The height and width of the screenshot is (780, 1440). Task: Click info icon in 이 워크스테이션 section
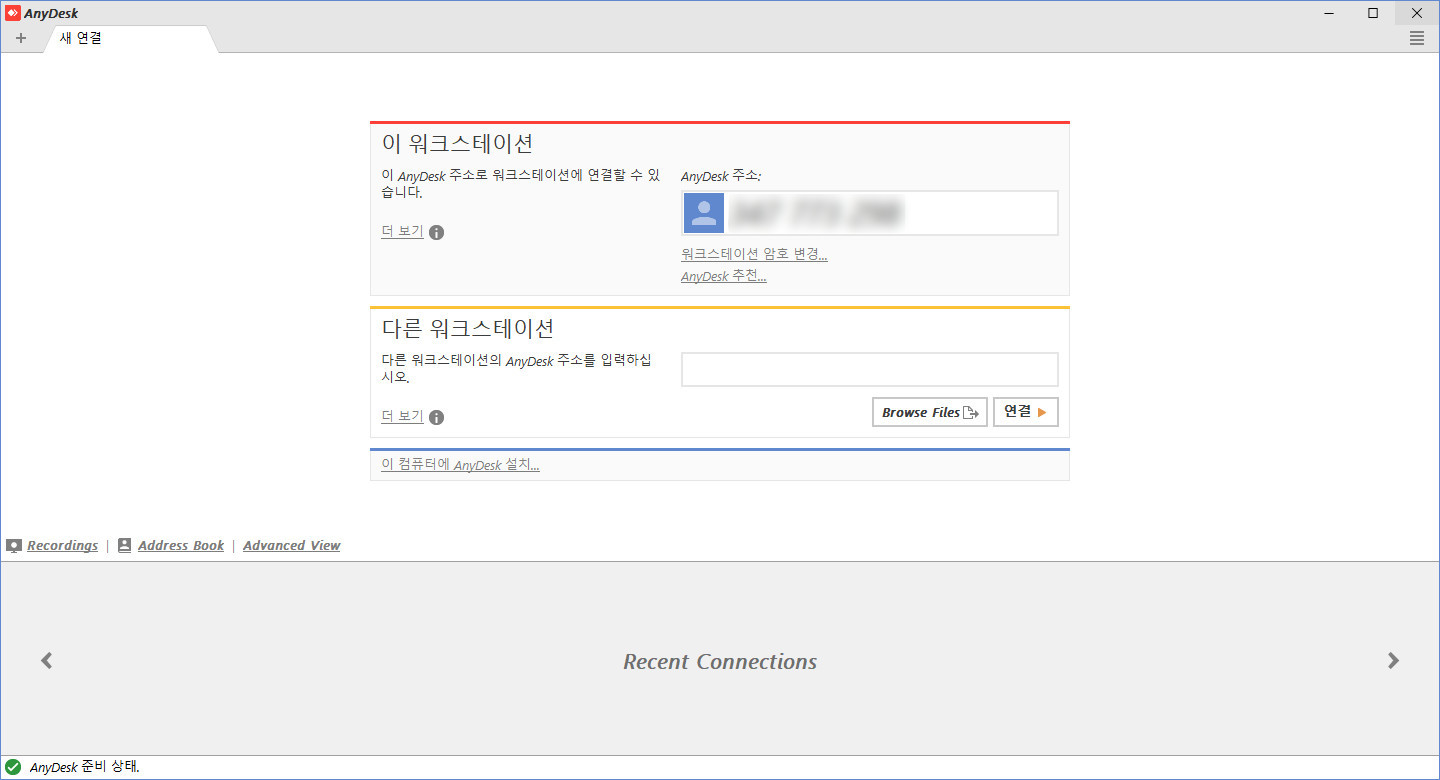click(436, 232)
